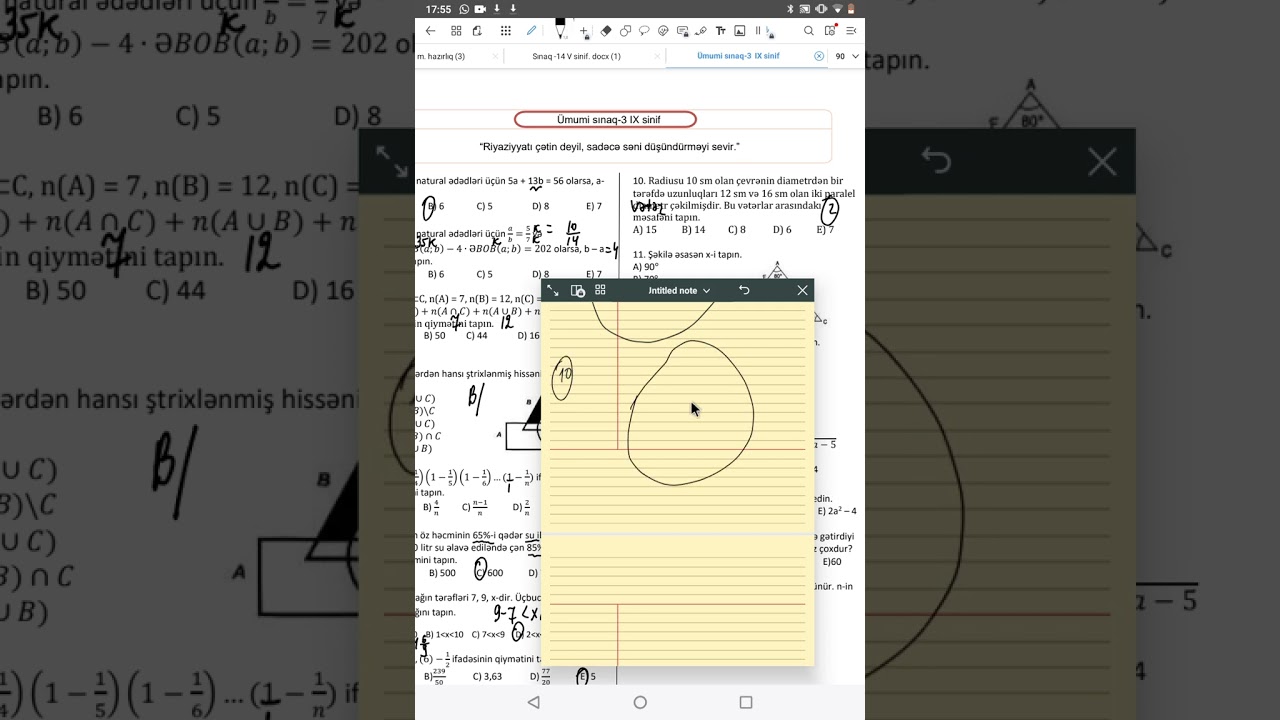Open the floating notes panel icon
This screenshot has height=720, width=1280.
[x=830, y=31]
